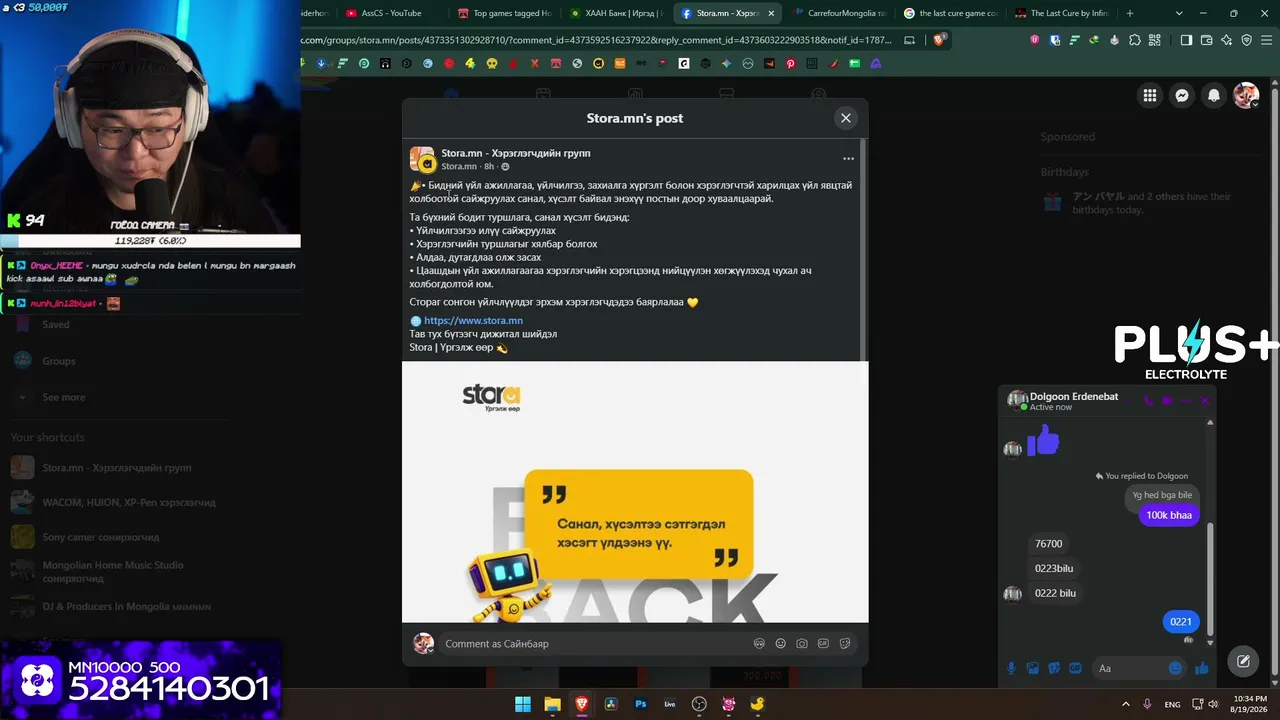Close the Stora.mn's post dialog

(x=846, y=118)
